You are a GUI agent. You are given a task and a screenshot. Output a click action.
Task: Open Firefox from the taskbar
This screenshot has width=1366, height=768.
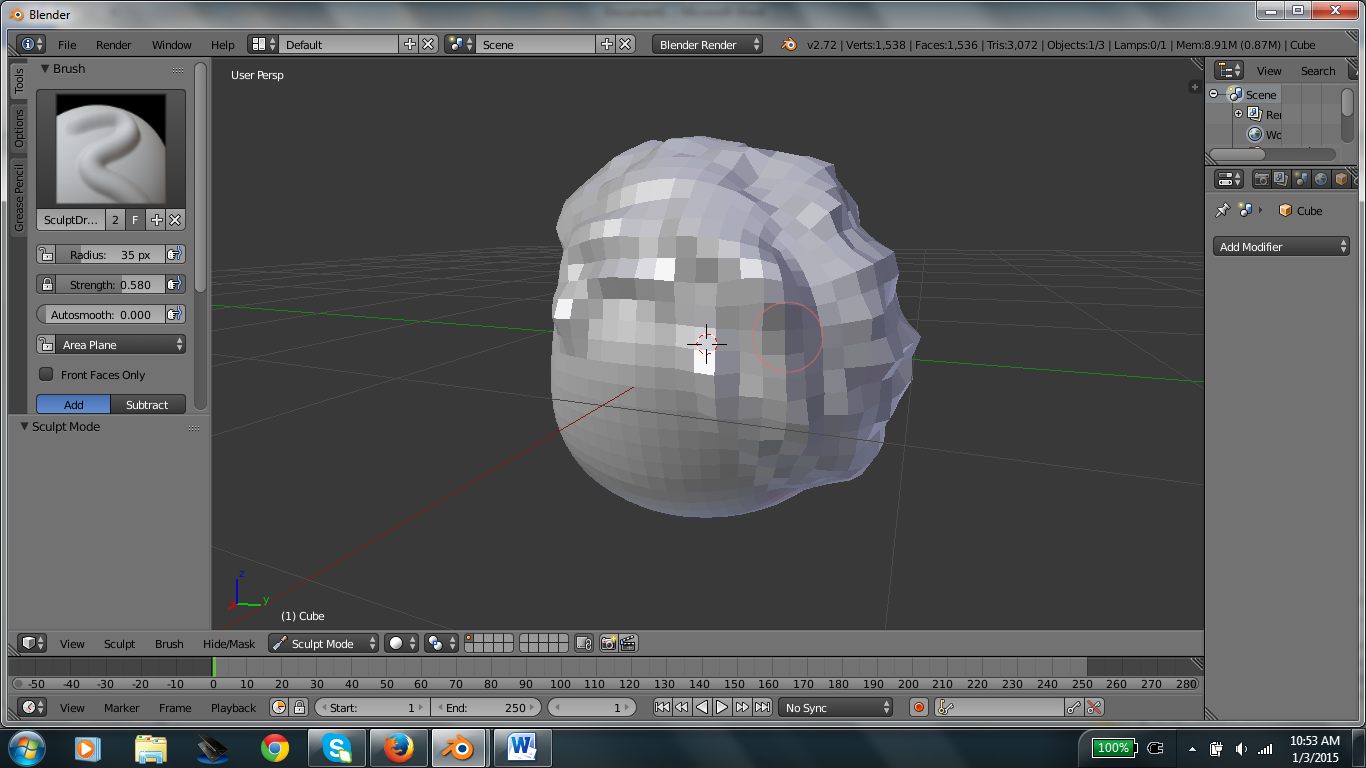398,748
